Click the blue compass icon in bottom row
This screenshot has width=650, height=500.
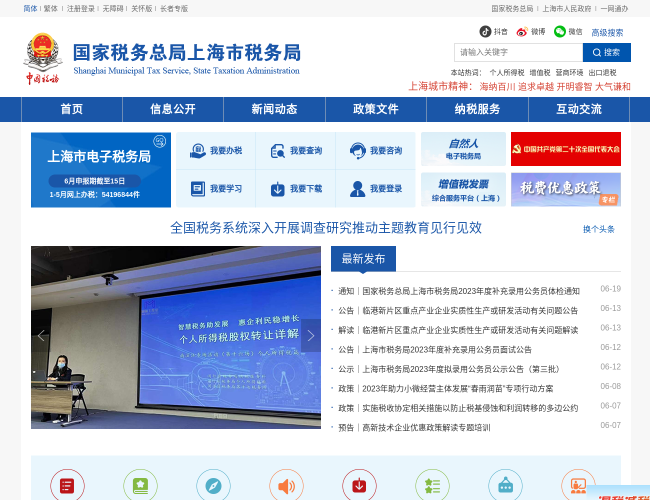pos(213,486)
